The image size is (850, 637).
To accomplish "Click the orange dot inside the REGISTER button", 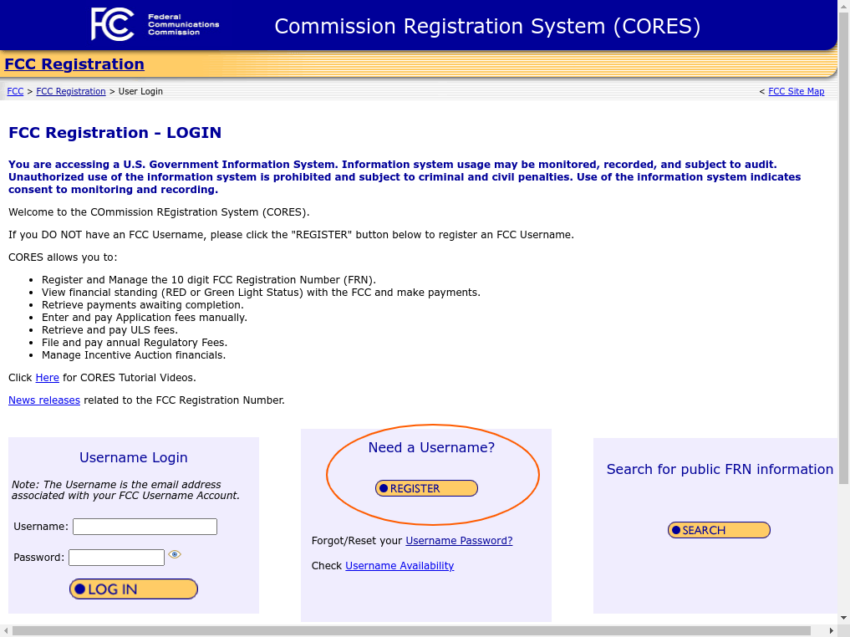I will point(382,488).
